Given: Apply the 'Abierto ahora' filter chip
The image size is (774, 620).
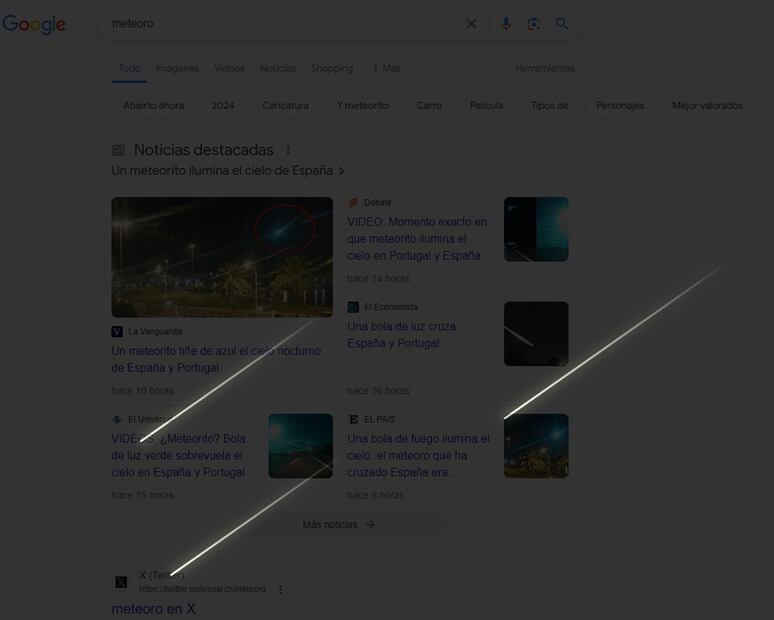Looking at the screenshot, I should click(x=153, y=105).
